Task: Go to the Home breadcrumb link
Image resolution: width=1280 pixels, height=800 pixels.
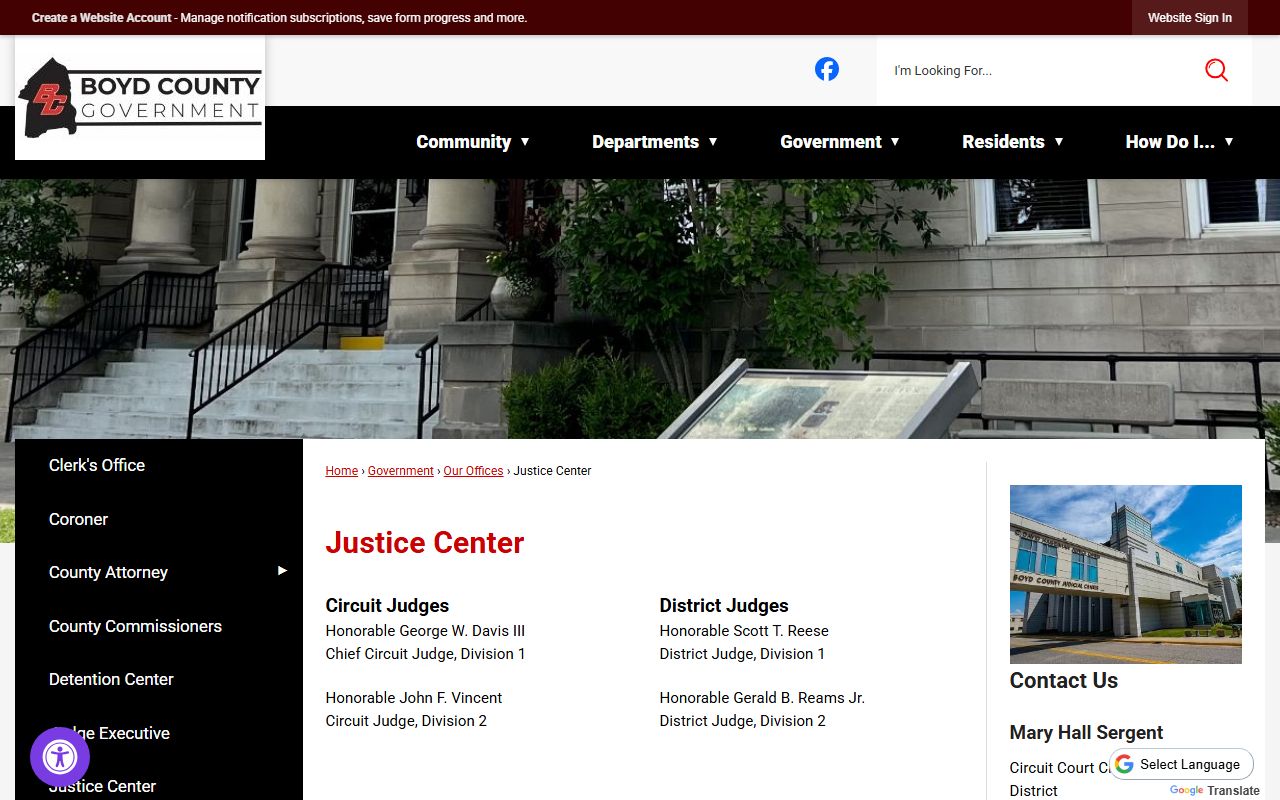Action: (x=342, y=471)
